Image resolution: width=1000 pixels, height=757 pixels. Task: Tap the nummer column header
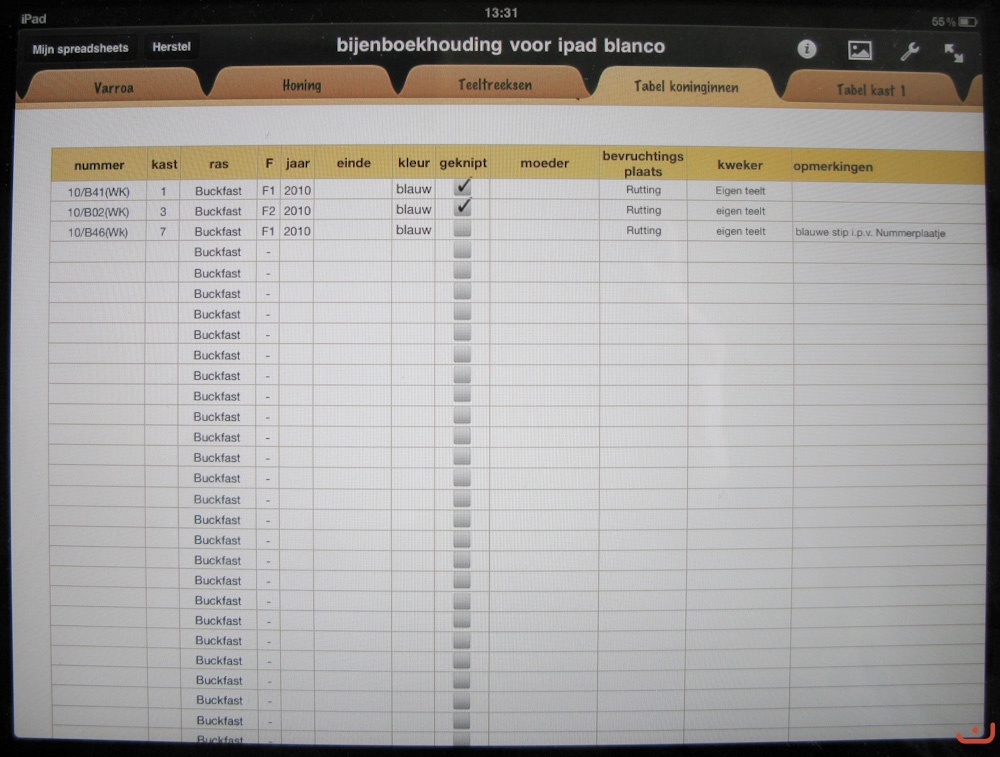tap(99, 165)
